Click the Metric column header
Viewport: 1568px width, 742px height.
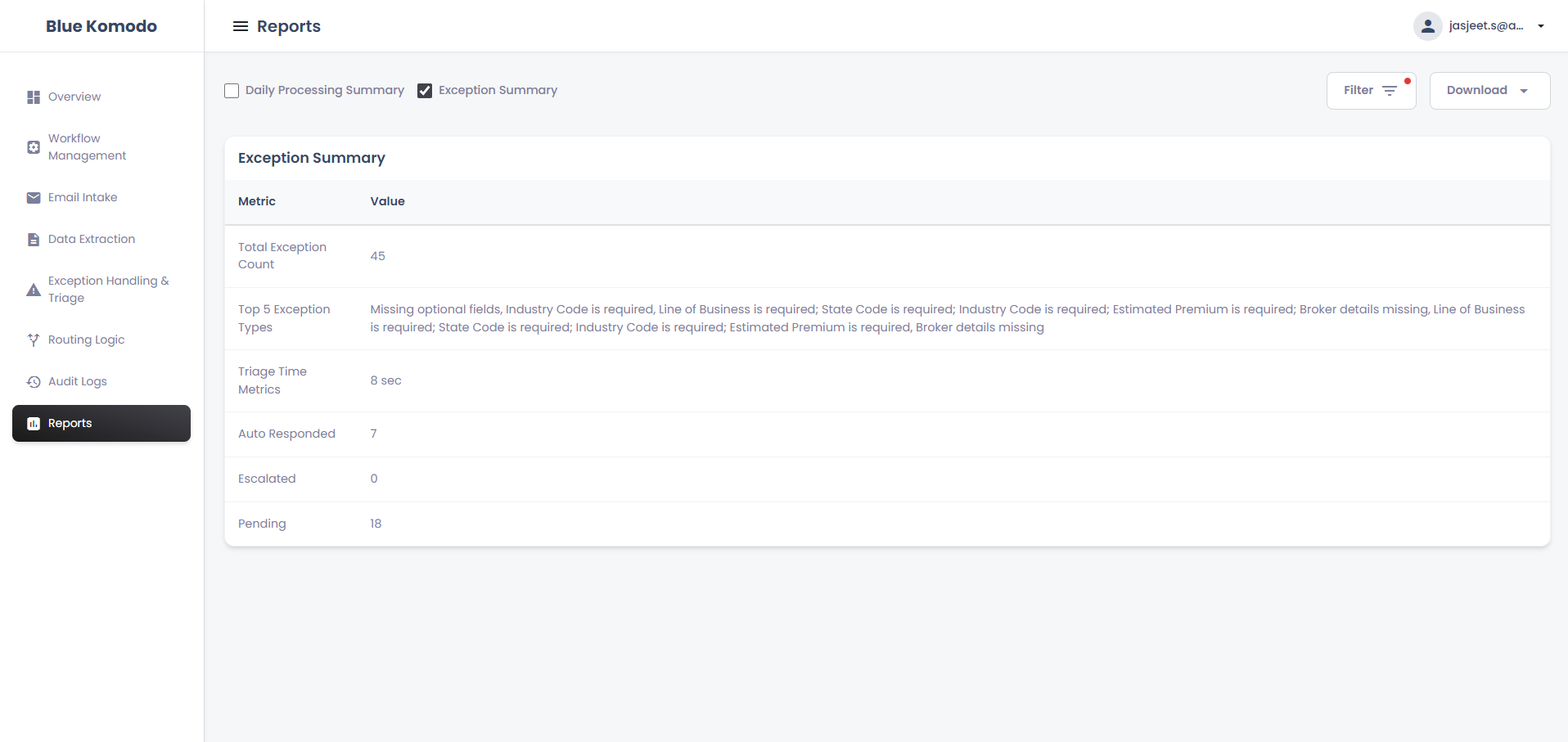257,202
